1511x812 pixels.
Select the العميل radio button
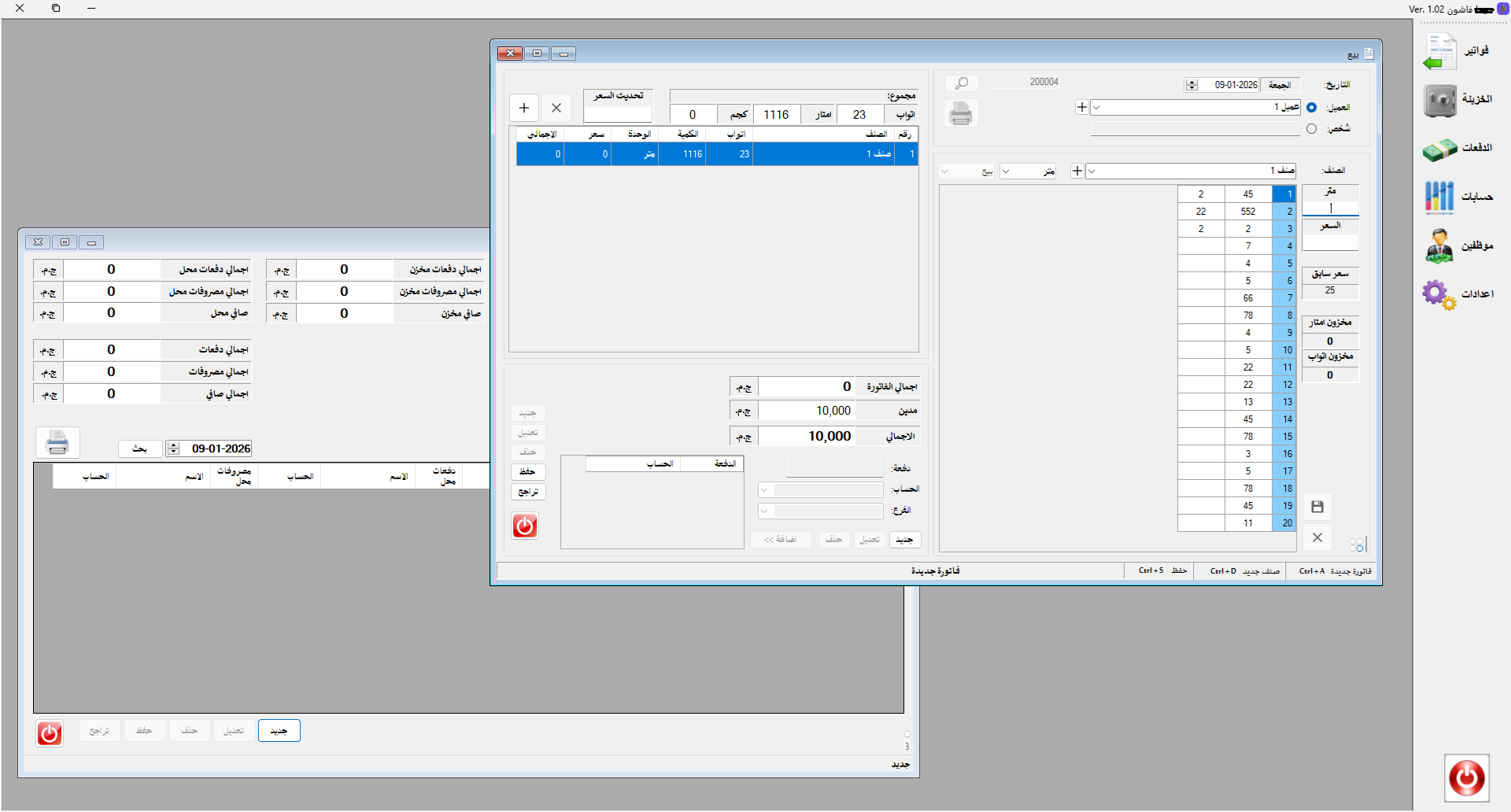point(1311,108)
